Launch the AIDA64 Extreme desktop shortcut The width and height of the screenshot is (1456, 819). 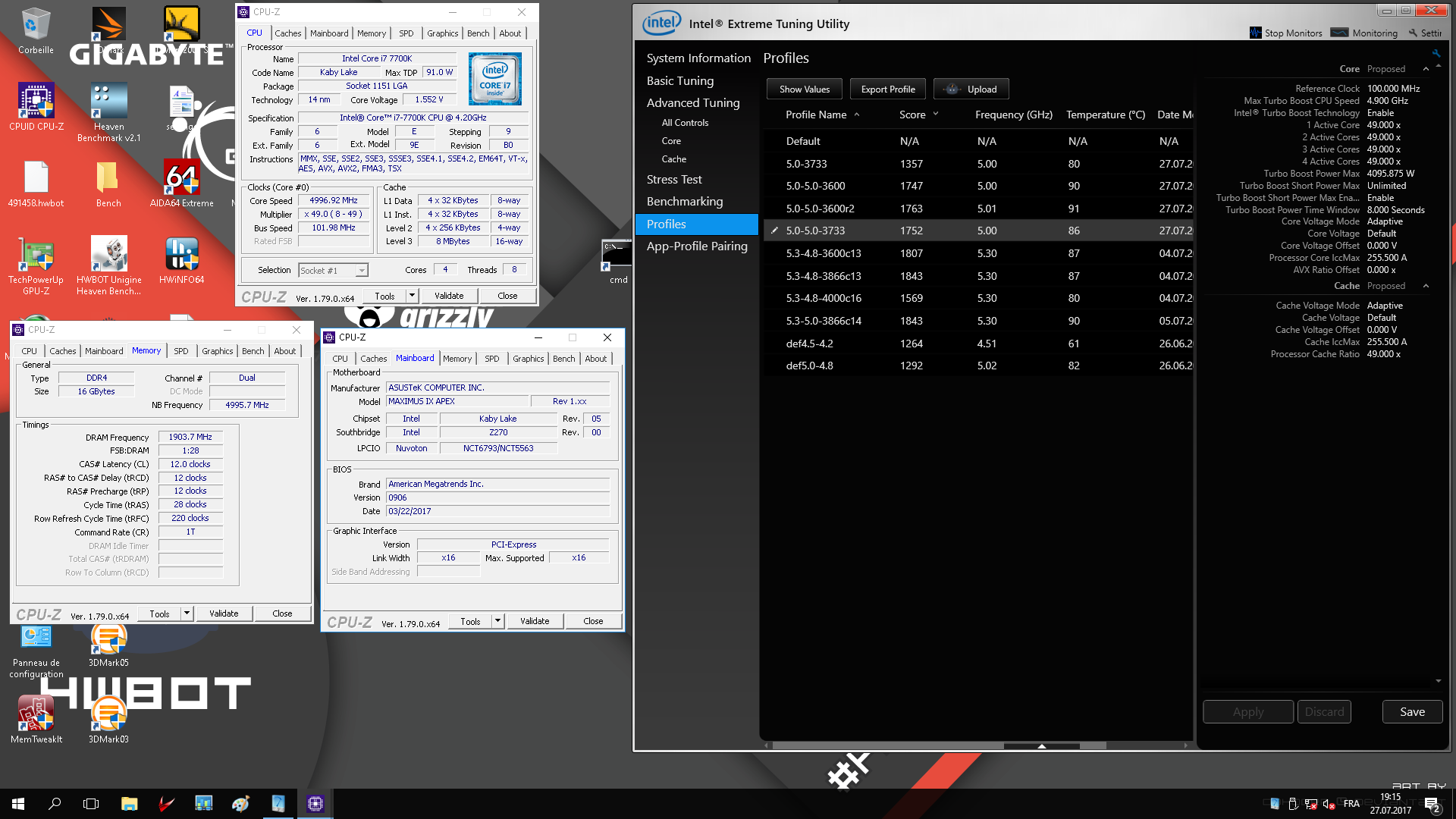[181, 184]
